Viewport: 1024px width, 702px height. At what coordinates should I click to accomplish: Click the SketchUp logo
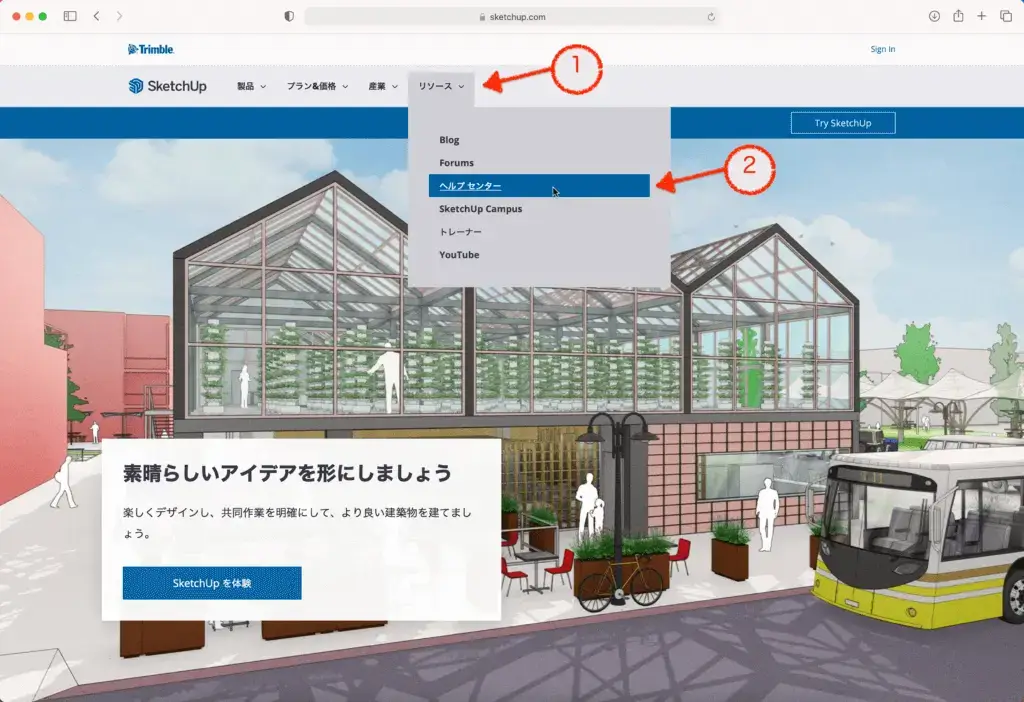click(167, 87)
